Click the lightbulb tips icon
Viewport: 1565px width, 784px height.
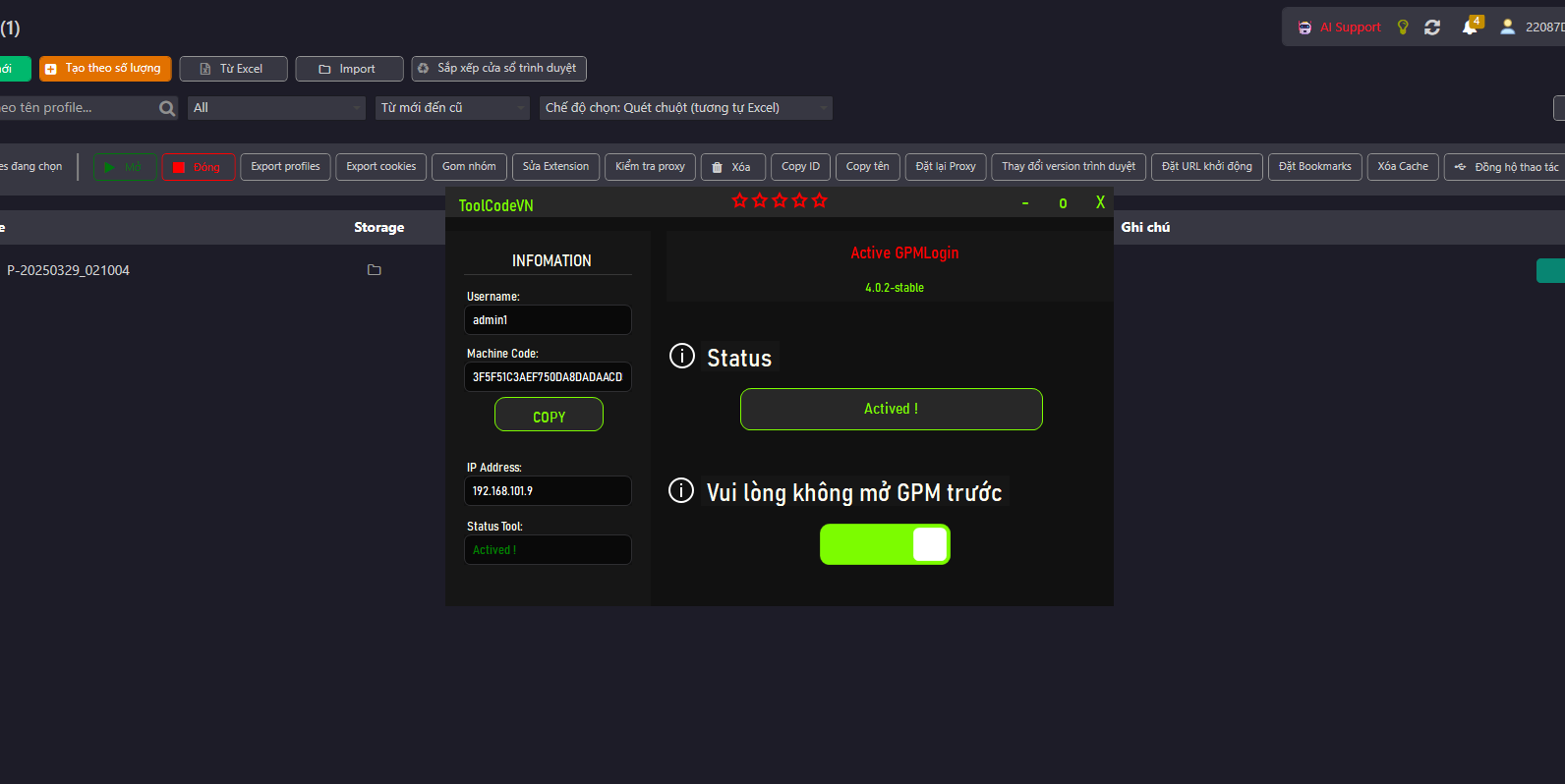1403,28
